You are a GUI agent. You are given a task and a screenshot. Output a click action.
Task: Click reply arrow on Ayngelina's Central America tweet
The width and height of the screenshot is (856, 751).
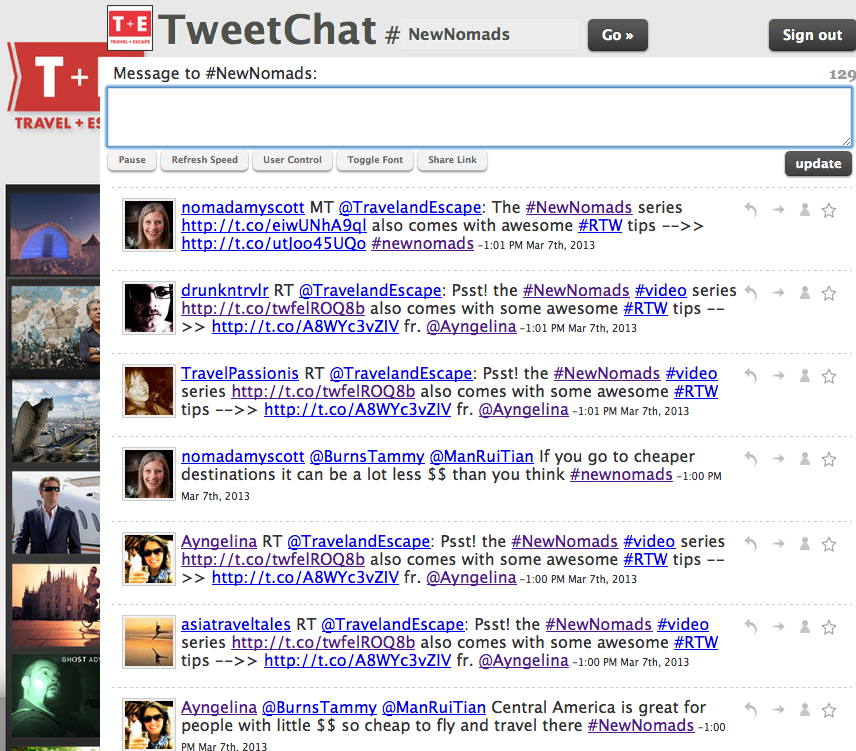[x=752, y=710]
